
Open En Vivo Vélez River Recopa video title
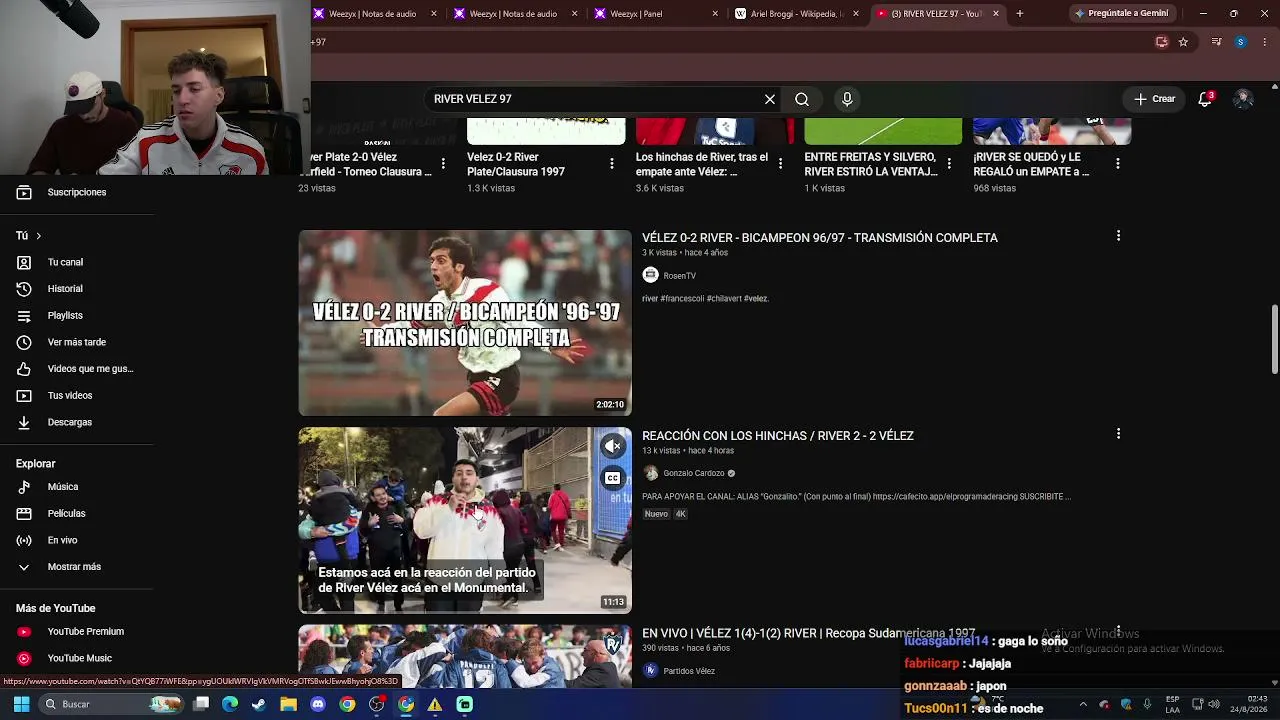[x=808, y=633]
